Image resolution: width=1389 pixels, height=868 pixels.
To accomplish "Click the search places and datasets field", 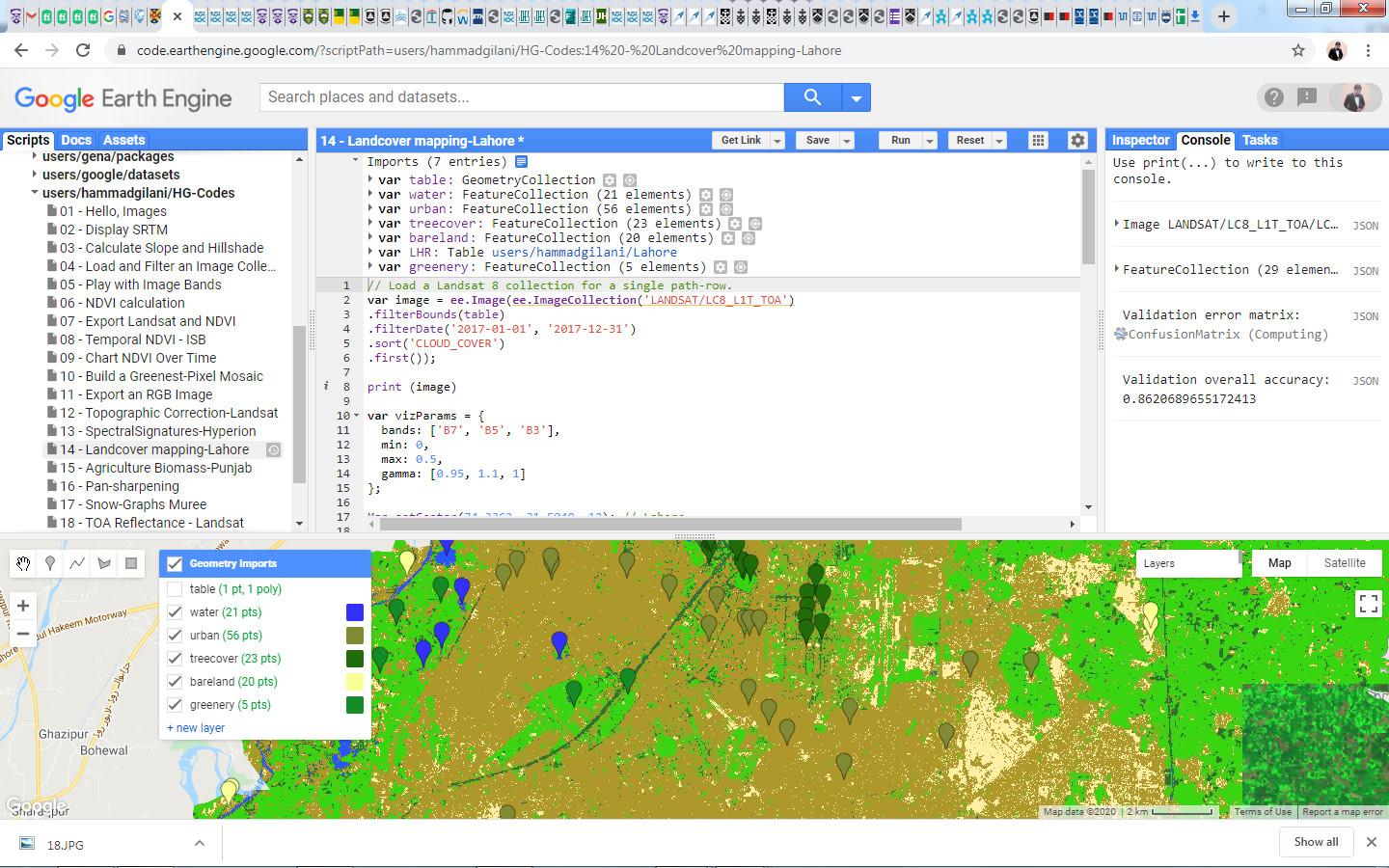I will [x=521, y=97].
